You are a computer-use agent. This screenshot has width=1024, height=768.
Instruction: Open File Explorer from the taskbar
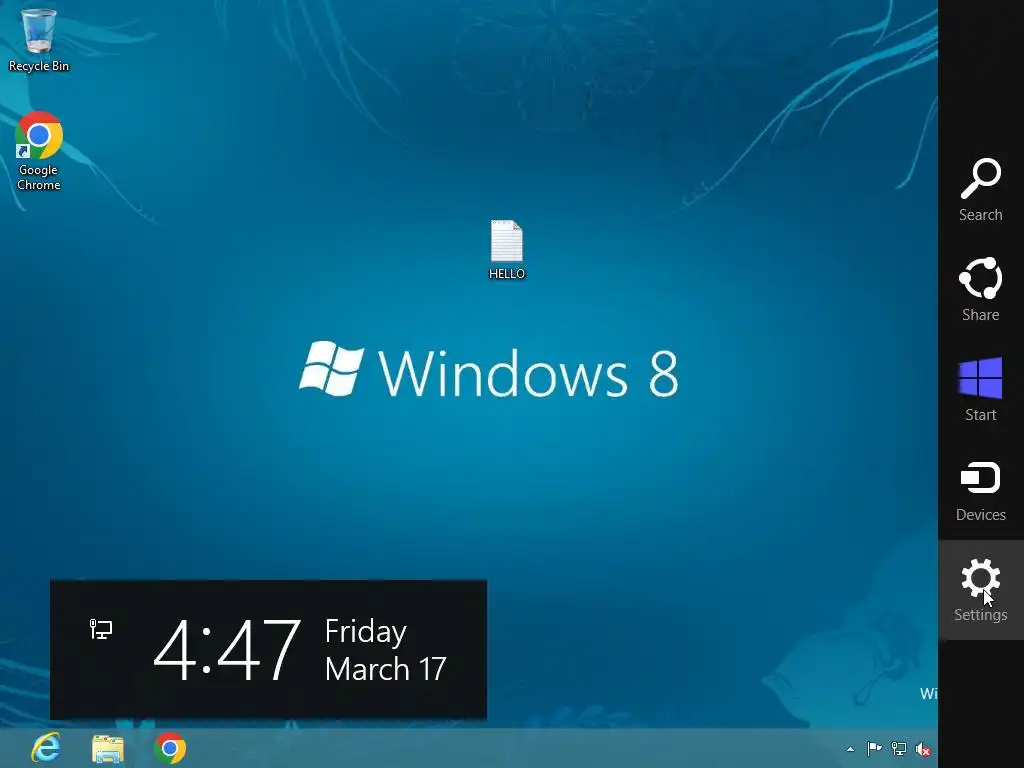point(108,748)
